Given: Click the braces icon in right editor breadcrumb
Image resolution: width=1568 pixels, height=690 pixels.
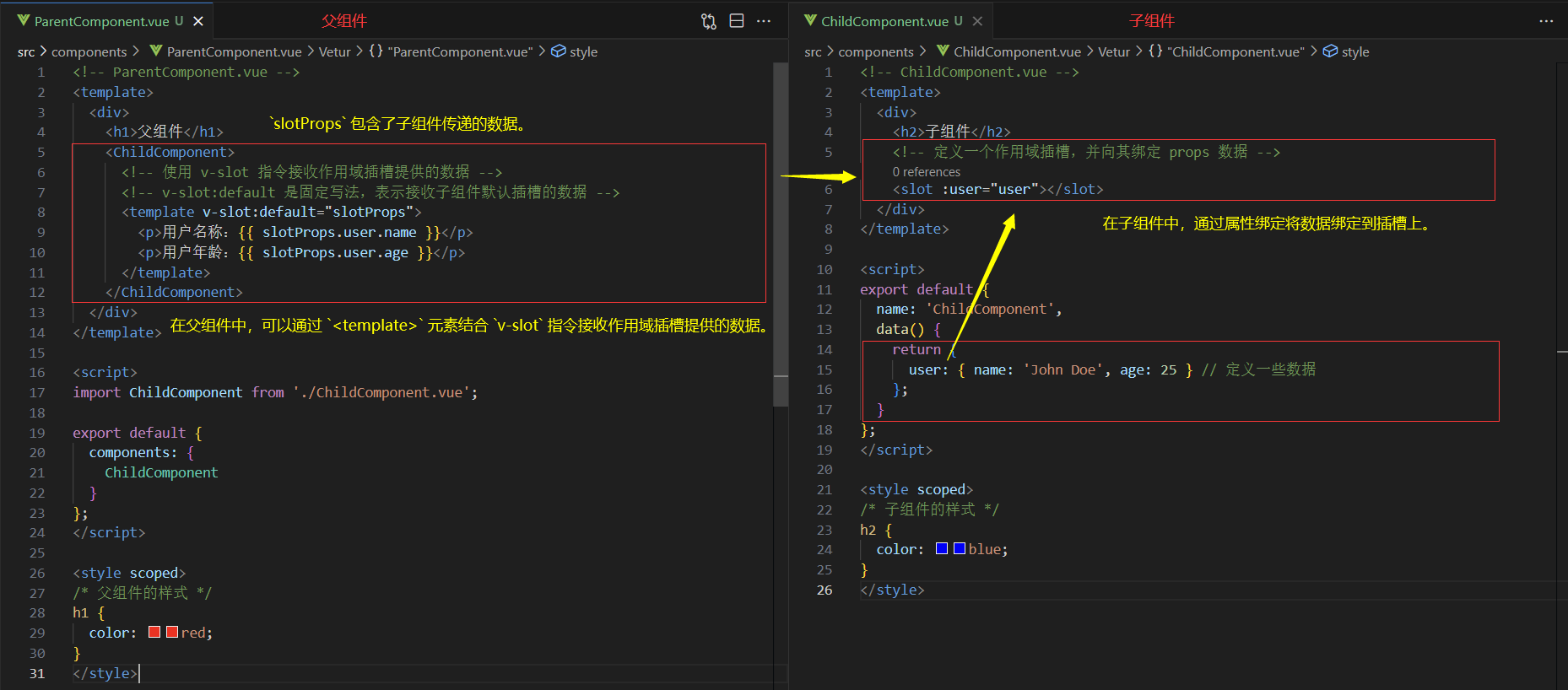Looking at the screenshot, I should tap(1155, 51).
